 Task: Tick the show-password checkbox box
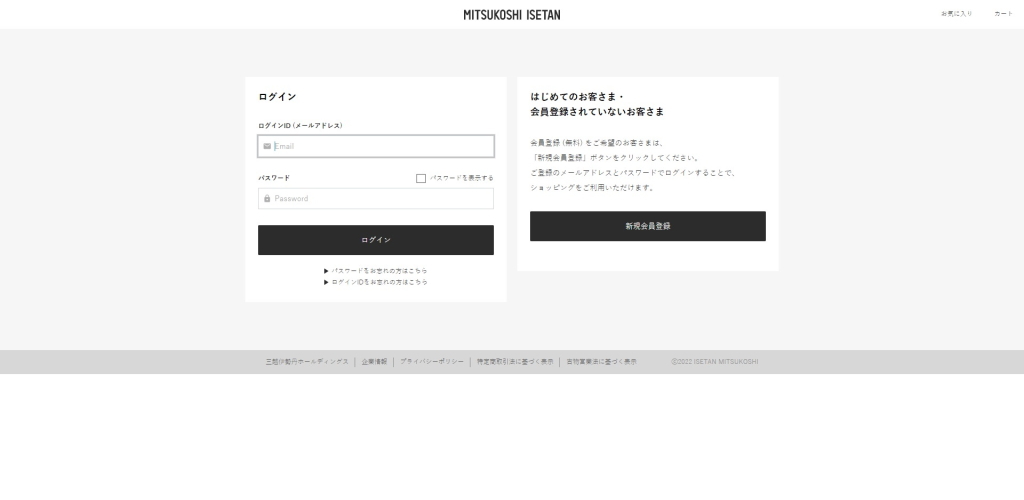click(x=421, y=178)
